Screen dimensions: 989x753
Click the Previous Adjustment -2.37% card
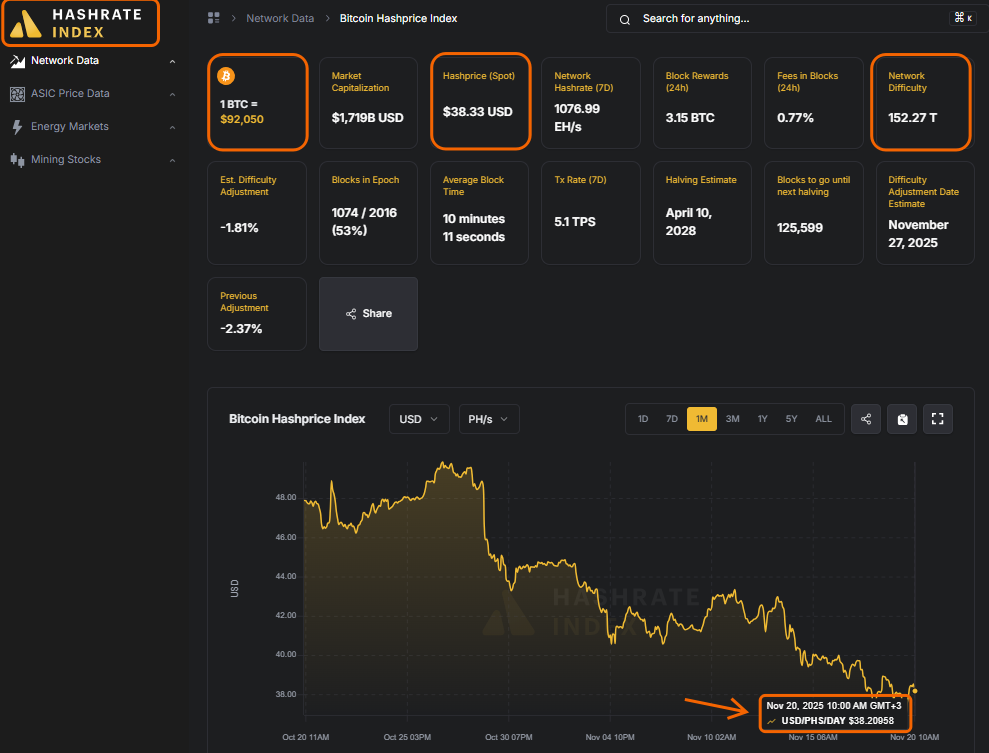(257, 314)
